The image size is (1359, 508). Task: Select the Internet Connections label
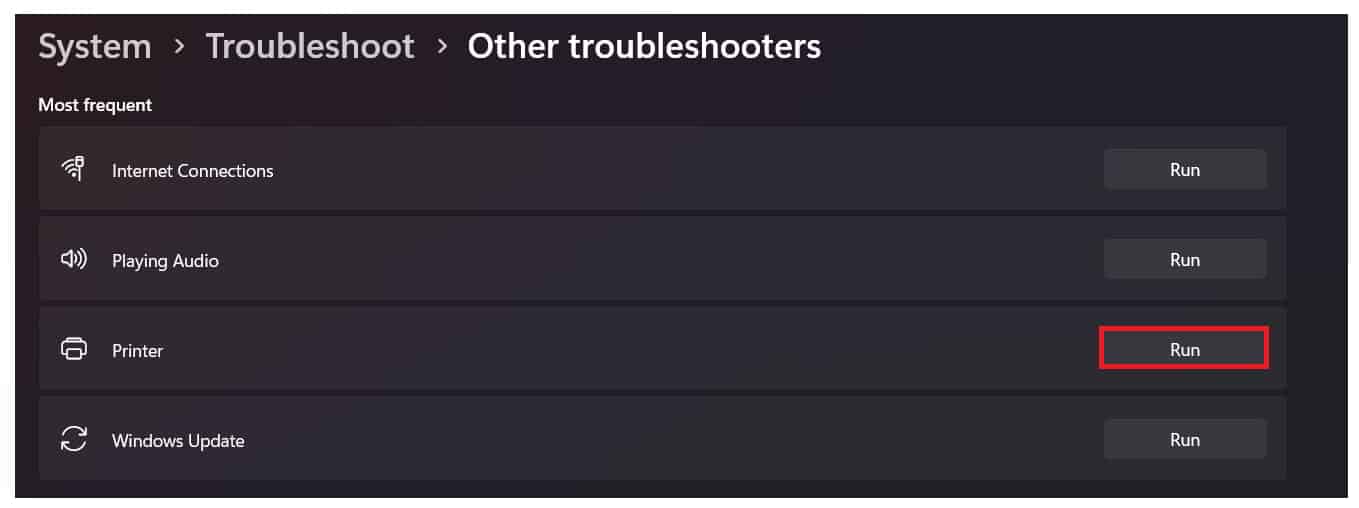(x=192, y=171)
